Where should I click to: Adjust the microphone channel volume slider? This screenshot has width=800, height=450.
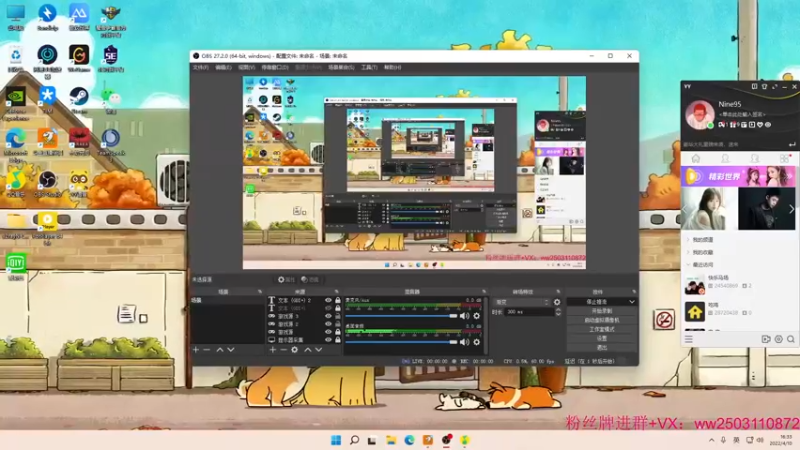click(402, 316)
